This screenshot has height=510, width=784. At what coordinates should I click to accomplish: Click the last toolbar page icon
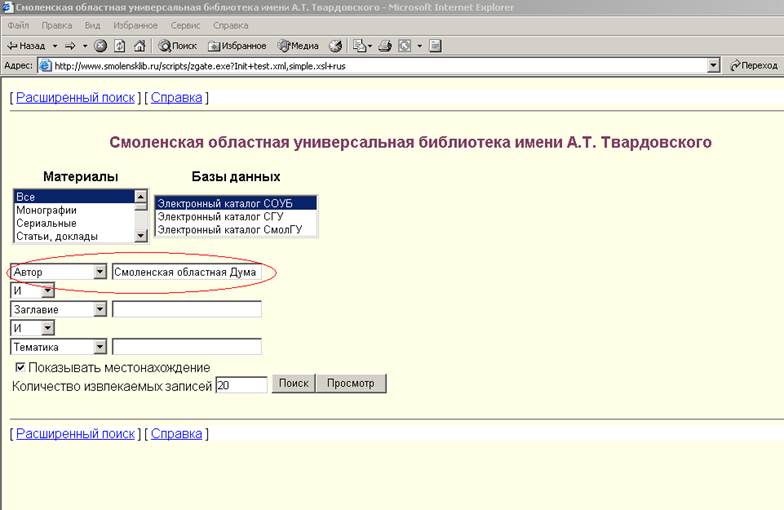(x=435, y=46)
